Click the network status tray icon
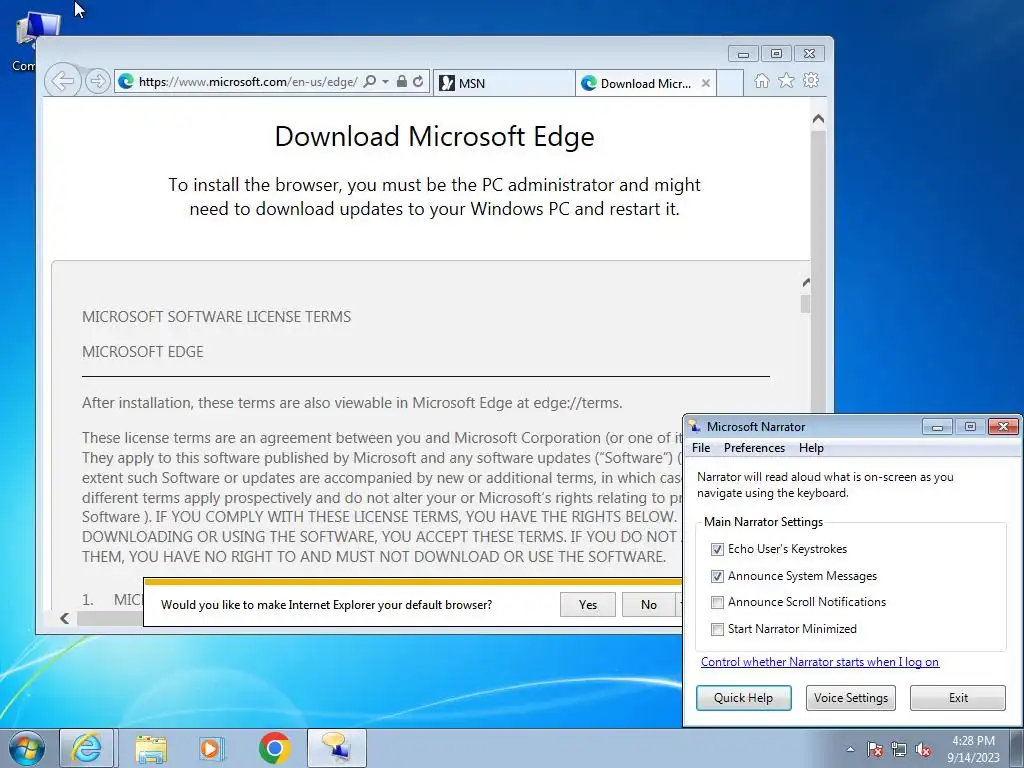Image resolution: width=1024 pixels, height=768 pixels. click(899, 749)
